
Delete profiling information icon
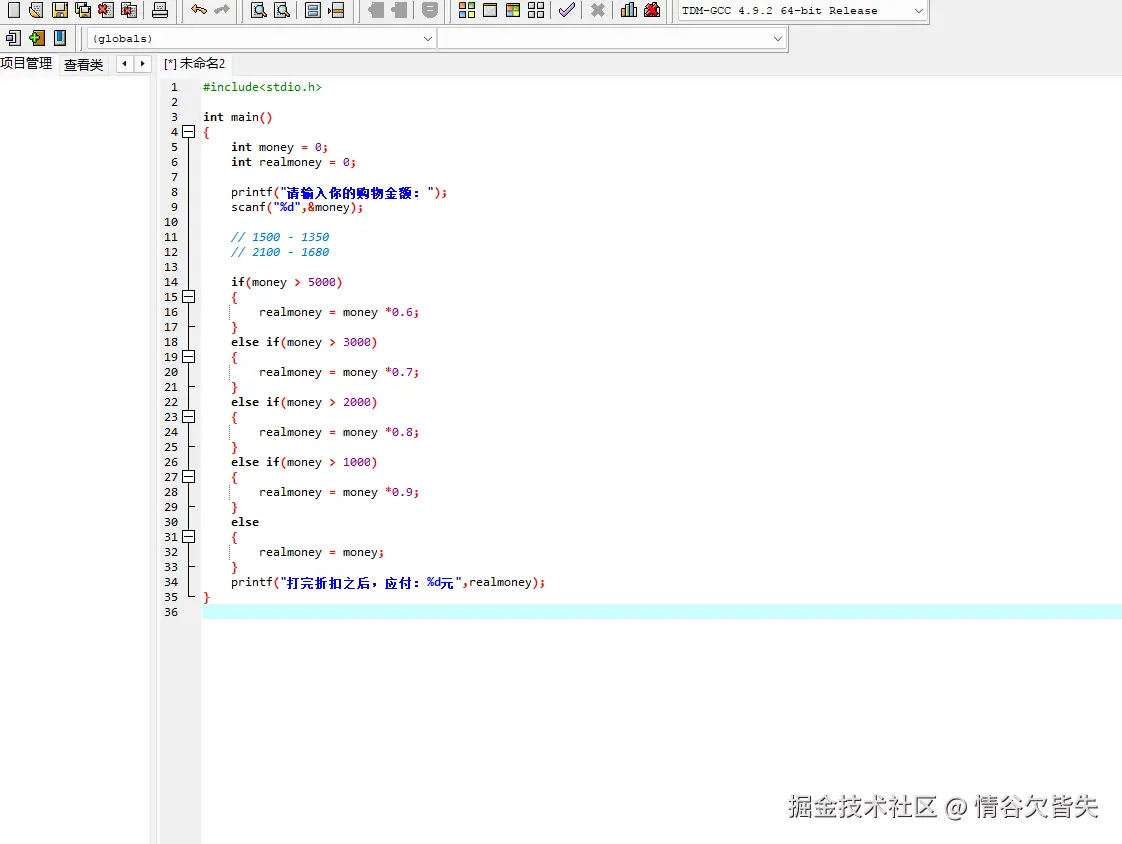(x=652, y=10)
